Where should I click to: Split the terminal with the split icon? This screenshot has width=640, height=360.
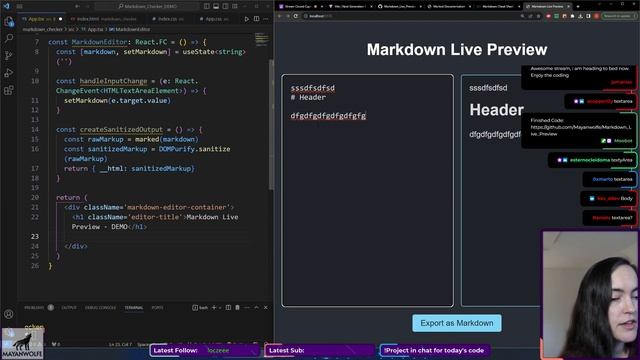coord(228,307)
